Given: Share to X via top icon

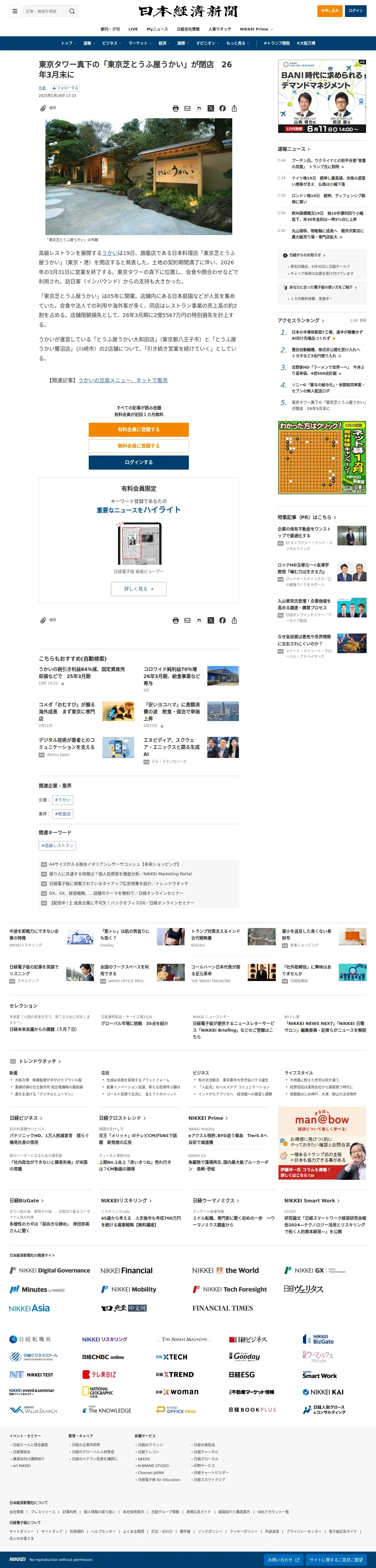Looking at the screenshot, I should [211, 108].
